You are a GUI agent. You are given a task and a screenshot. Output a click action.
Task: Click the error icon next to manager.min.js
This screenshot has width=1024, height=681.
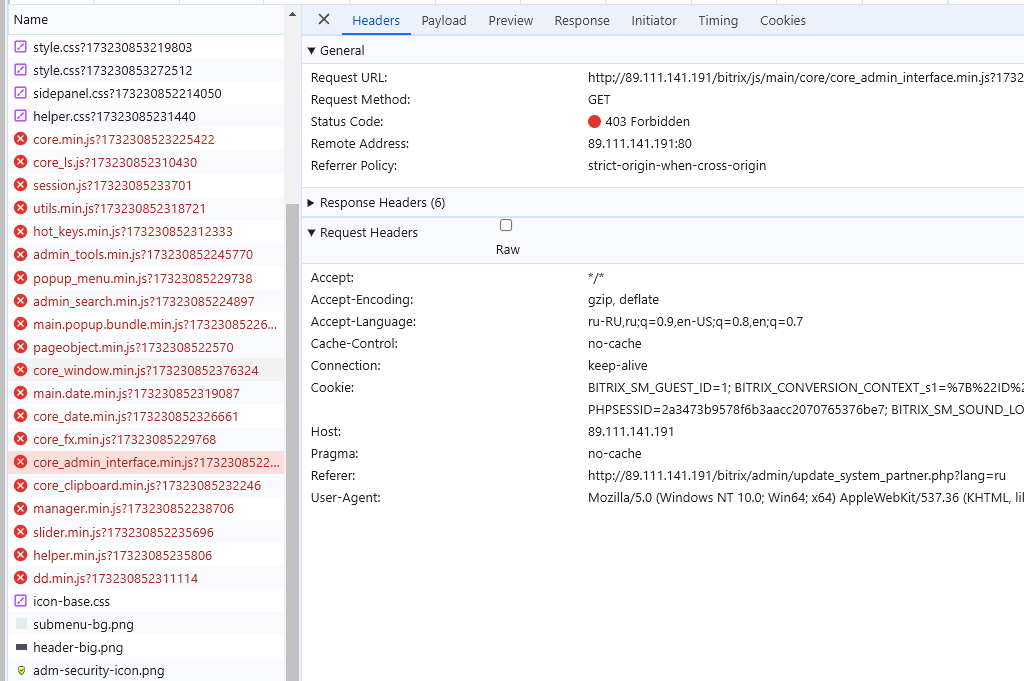pos(21,508)
